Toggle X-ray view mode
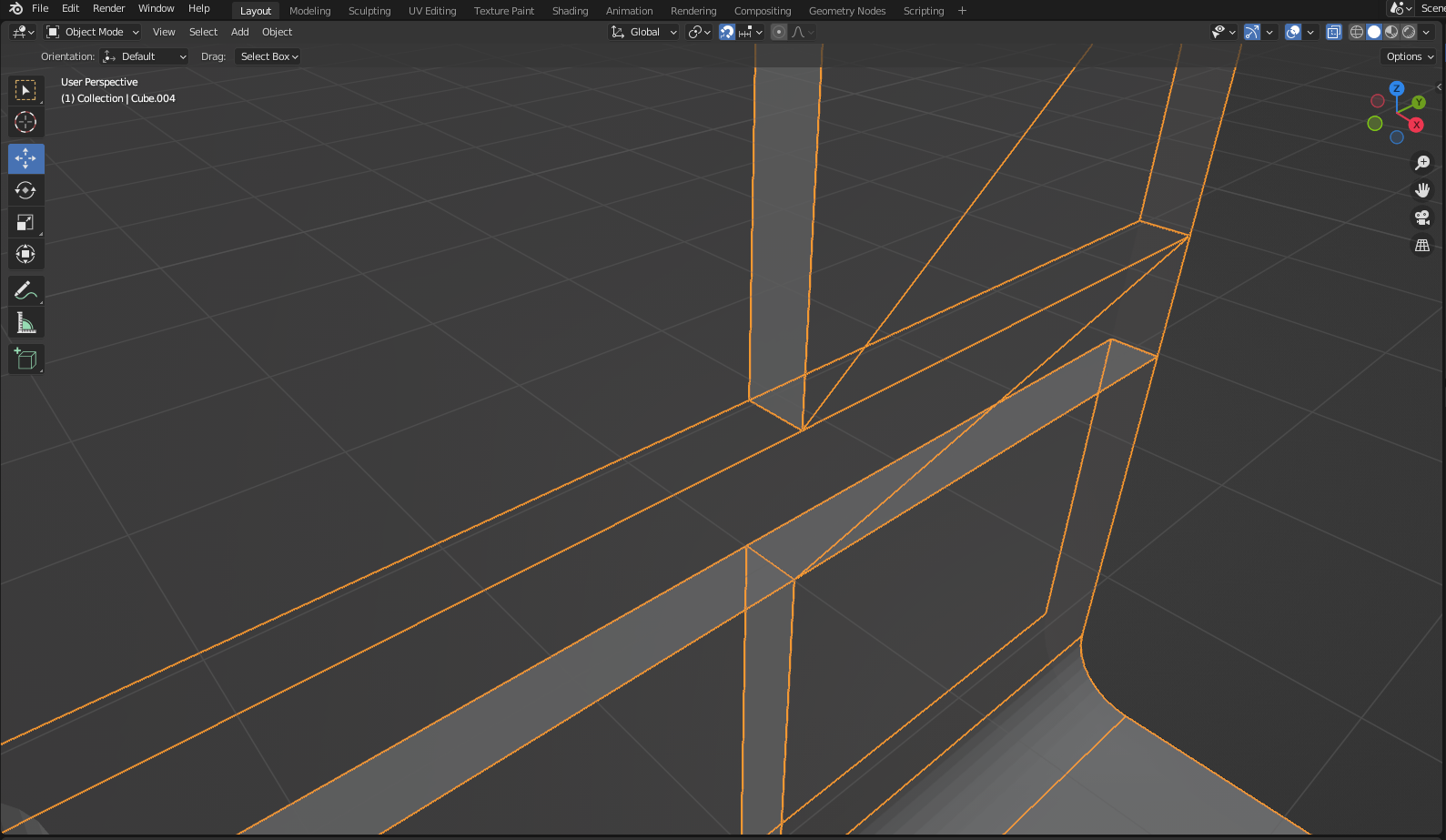The width and height of the screenshot is (1446, 840). coord(1333,32)
